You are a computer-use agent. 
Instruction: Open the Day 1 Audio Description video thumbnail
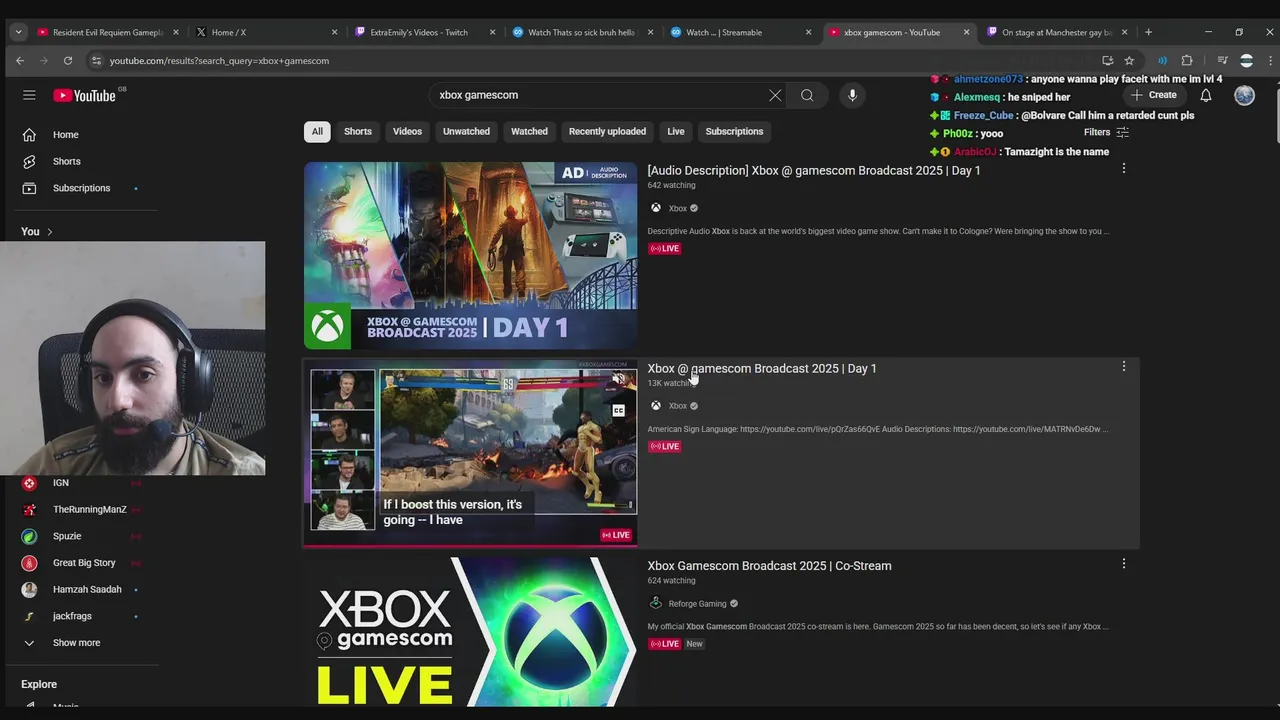(x=470, y=255)
